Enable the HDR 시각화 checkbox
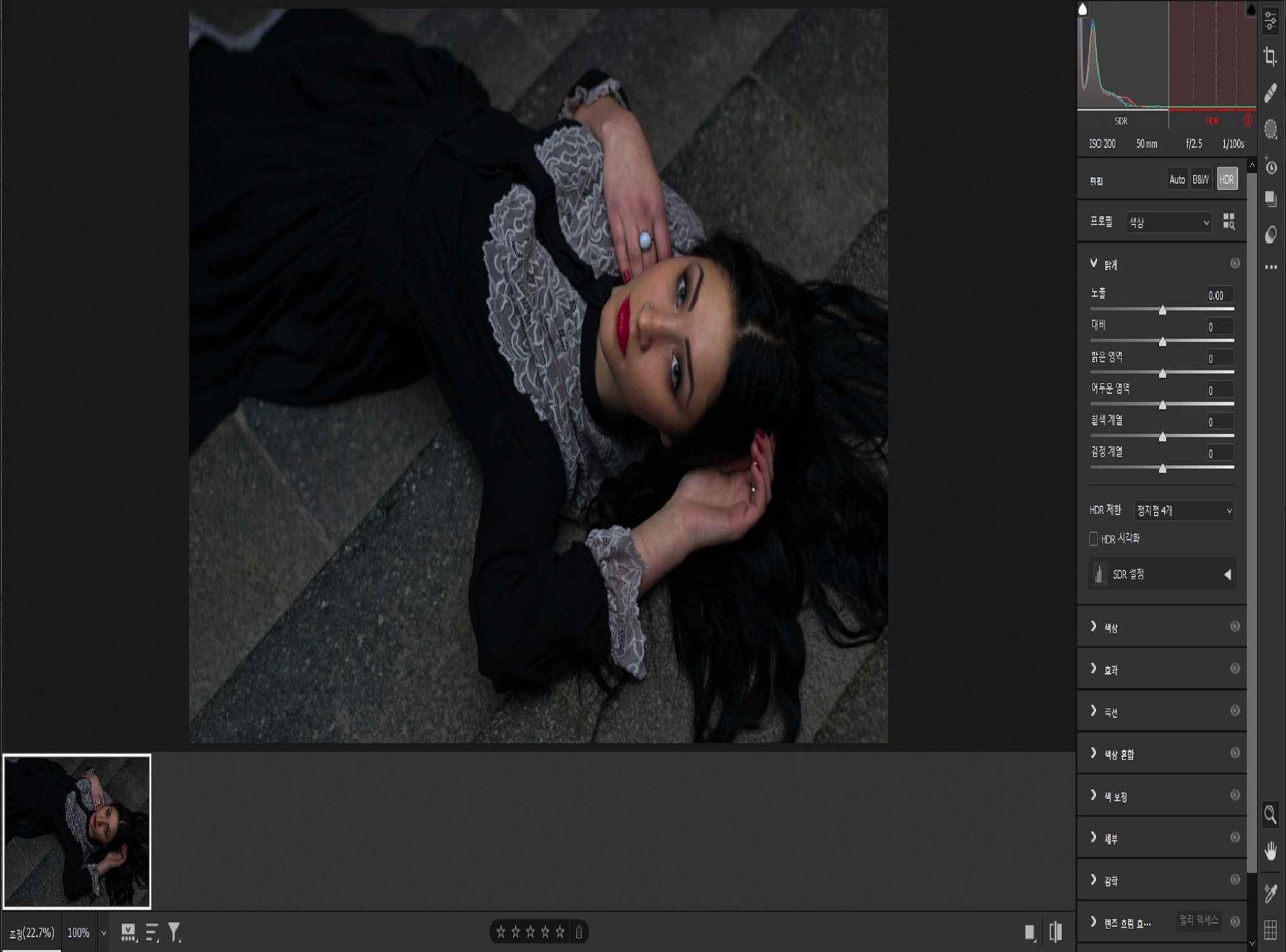The height and width of the screenshot is (952, 1286). pyautogui.click(x=1093, y=538)
